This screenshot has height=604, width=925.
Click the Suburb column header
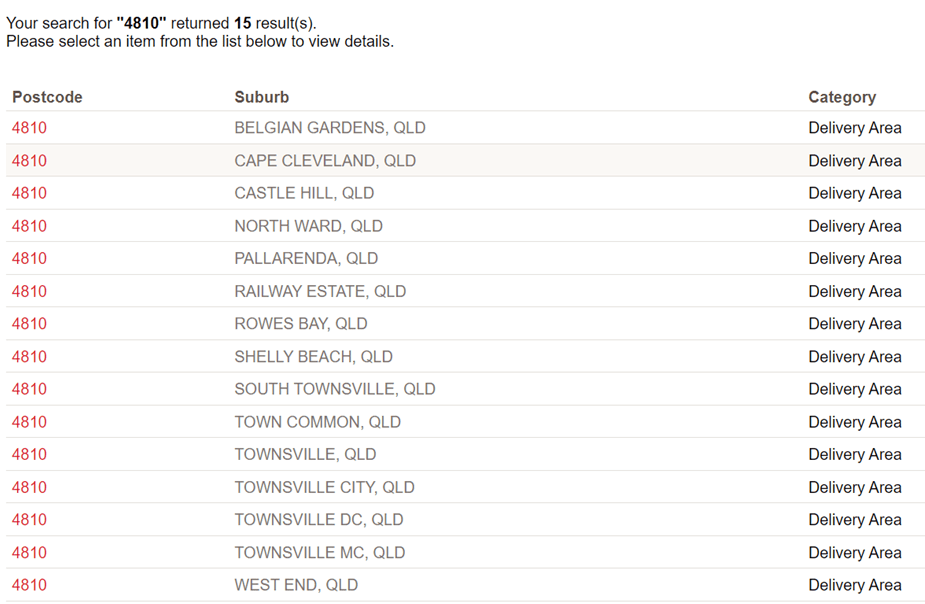(x=261, y=97)
